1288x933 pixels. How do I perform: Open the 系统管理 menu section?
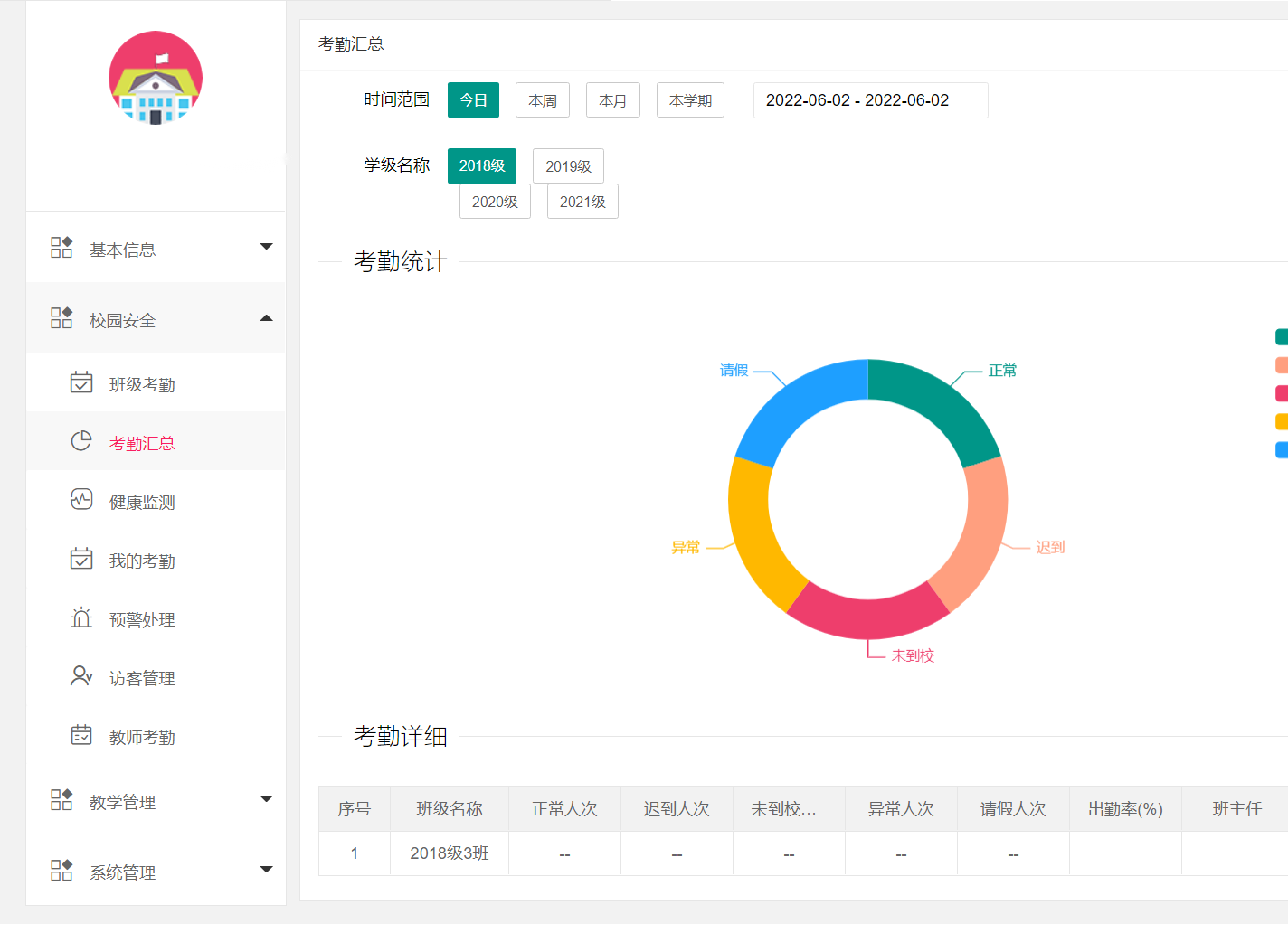[123, 872]
